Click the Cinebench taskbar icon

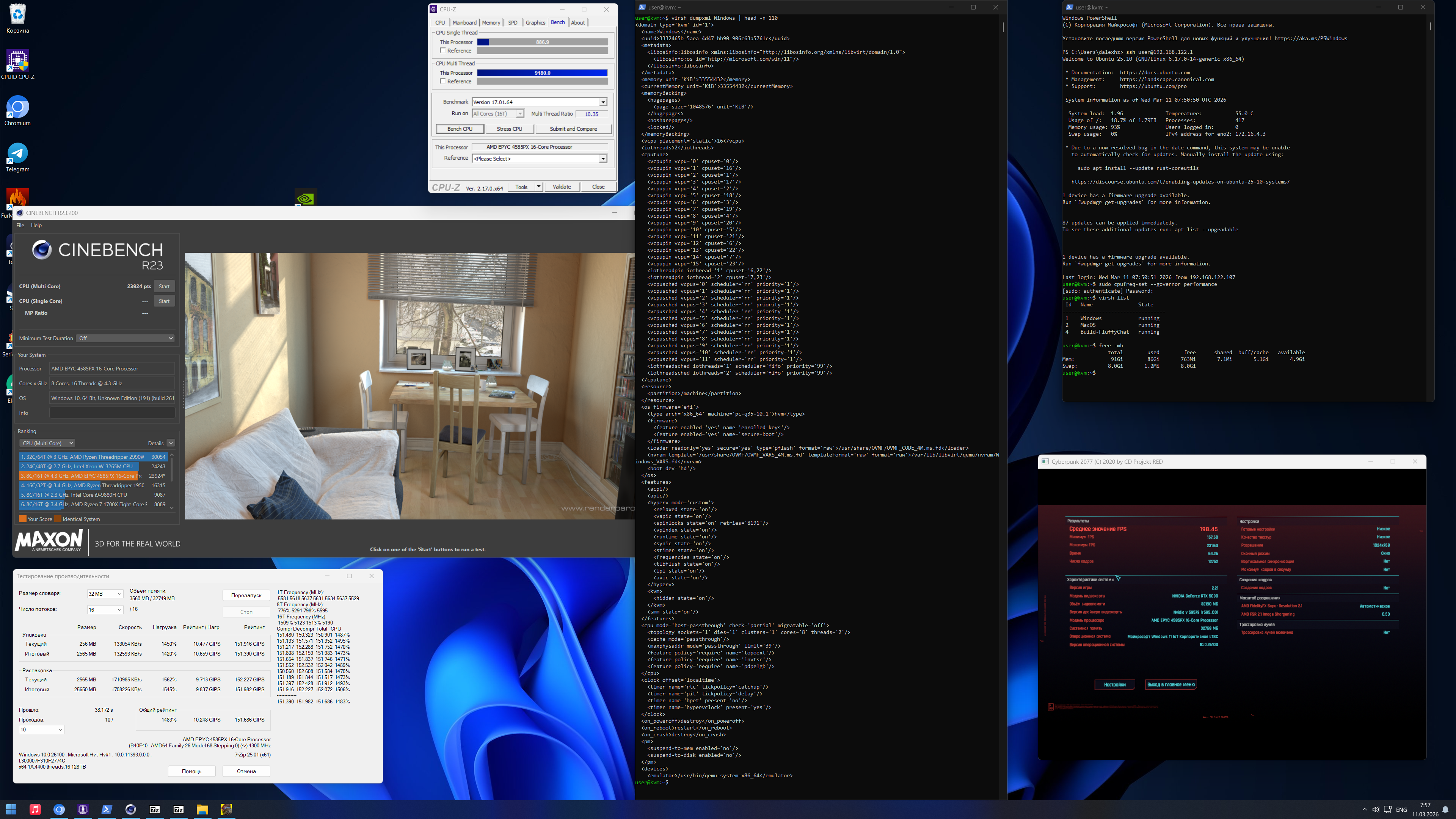pos(130,810)
